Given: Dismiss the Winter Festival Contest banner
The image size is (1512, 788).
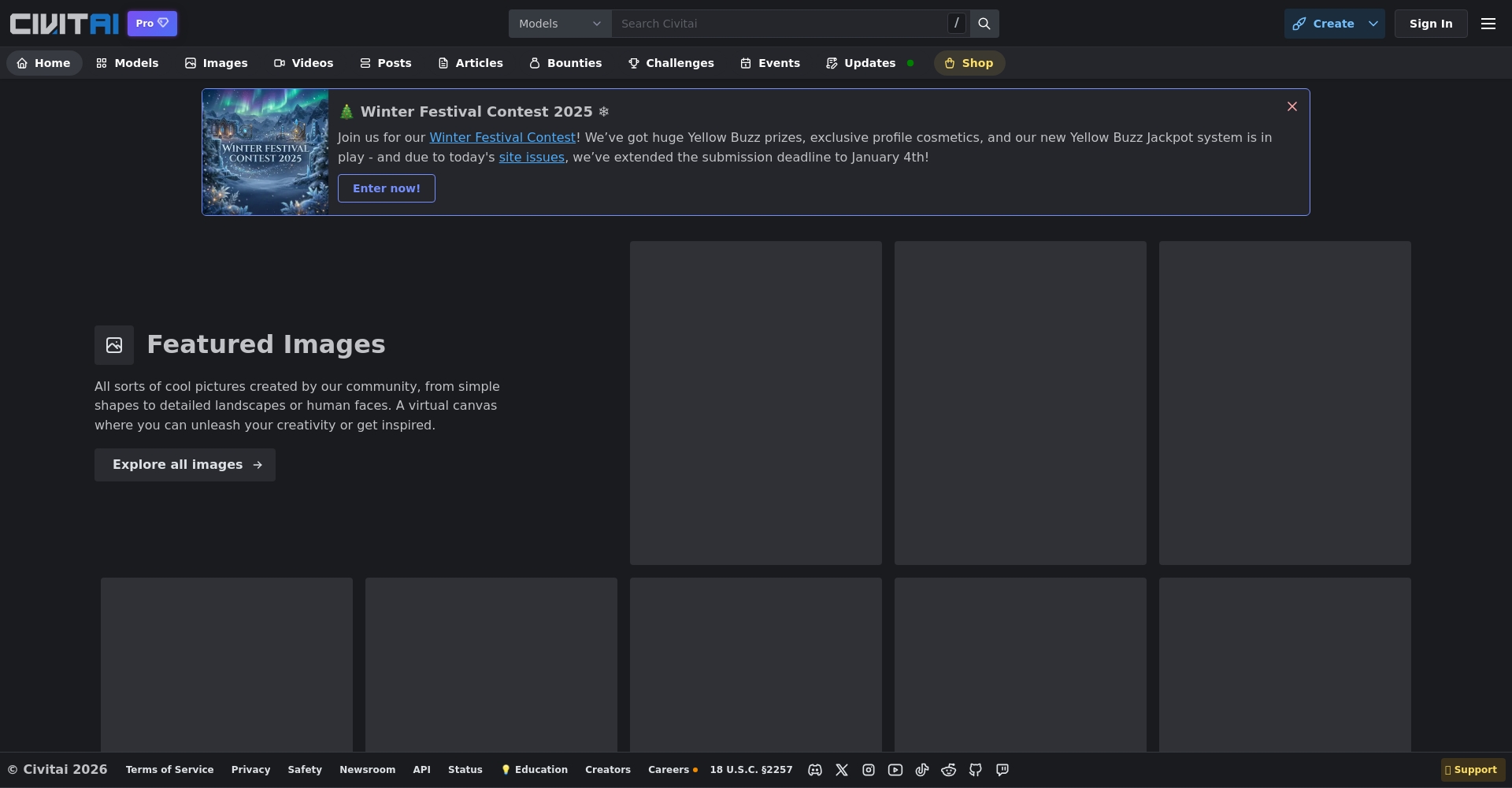Looking at the screenshot, I should click(x=1292, y=106).
